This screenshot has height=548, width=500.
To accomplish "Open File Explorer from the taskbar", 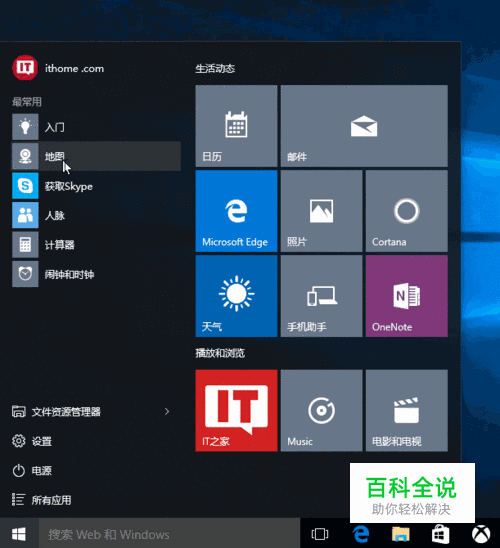I will [400, 534].
